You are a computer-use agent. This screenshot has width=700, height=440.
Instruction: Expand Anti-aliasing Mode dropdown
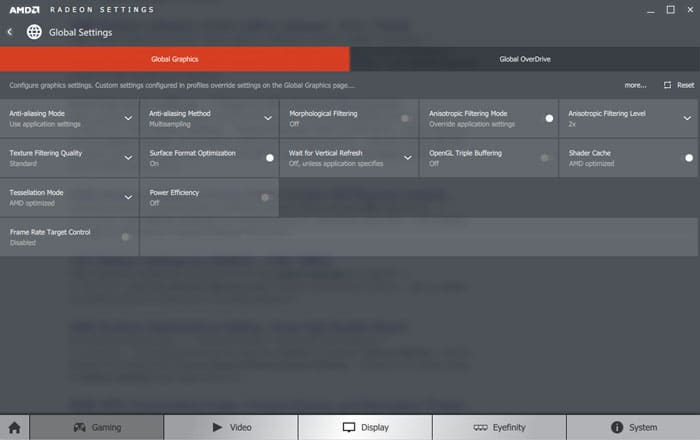click(x=128, y=118)
